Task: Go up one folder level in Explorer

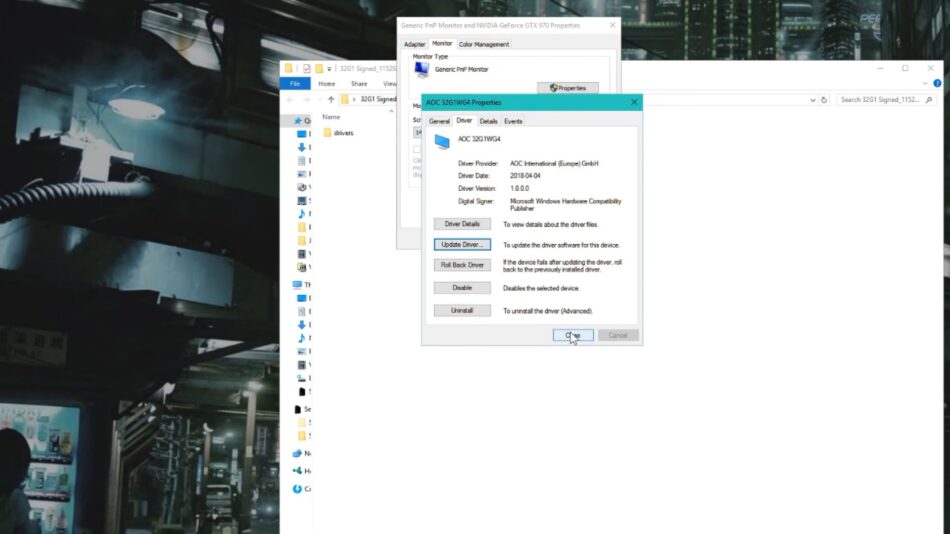Action: pyautogui.click(x=331, y=99)
